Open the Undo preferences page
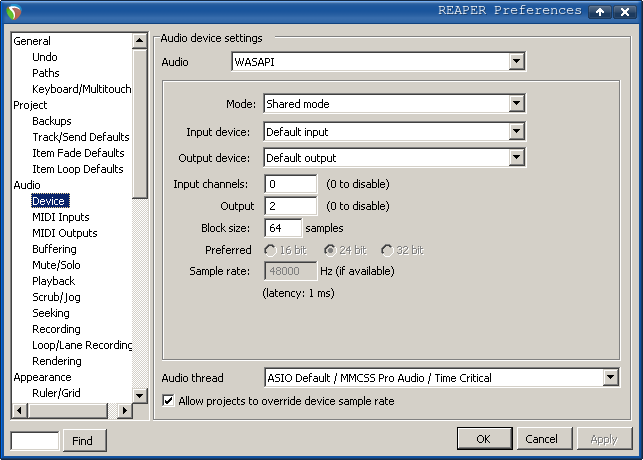The height and width of the screenshot is (460, 643). point(45,57)
